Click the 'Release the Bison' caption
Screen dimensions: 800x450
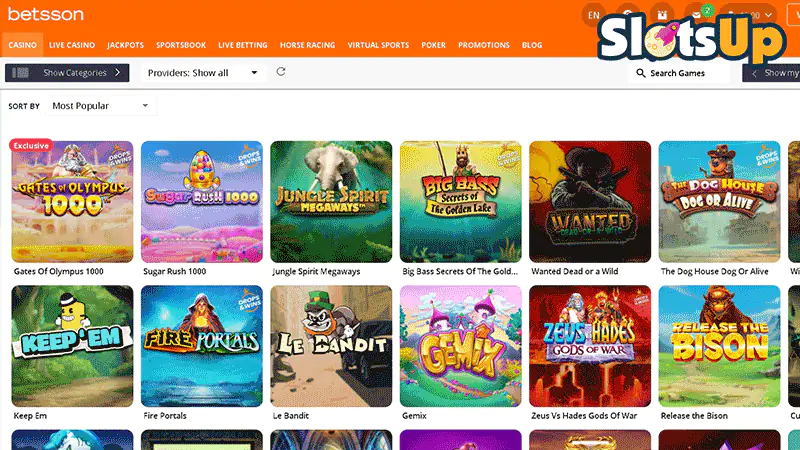click(x=694, y=416)
